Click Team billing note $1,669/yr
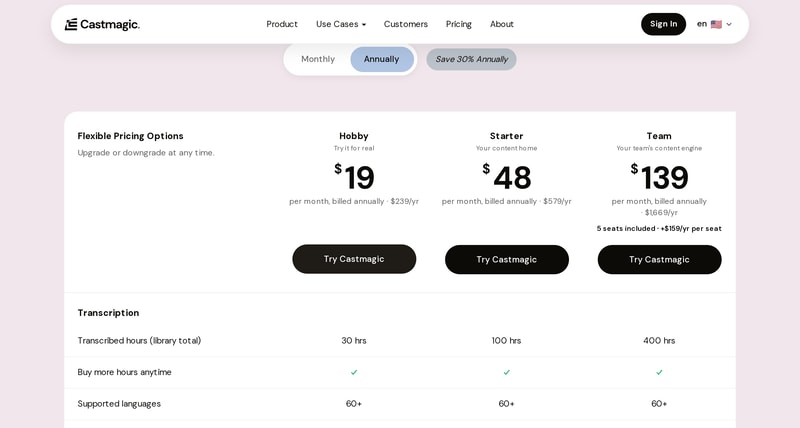800x428 pixels. pyautogui.click(x=659, y=207)
